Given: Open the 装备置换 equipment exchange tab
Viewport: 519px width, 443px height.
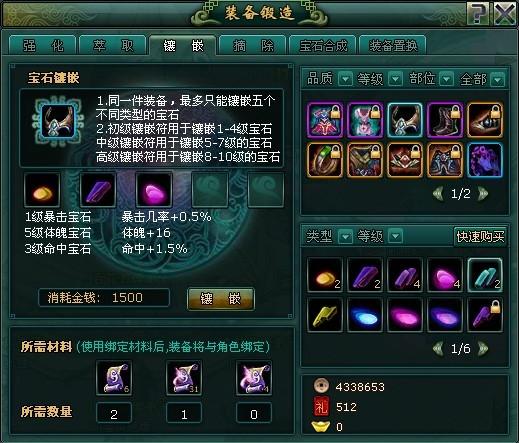Looking at the screenshot, I should (x=393, y=45).
